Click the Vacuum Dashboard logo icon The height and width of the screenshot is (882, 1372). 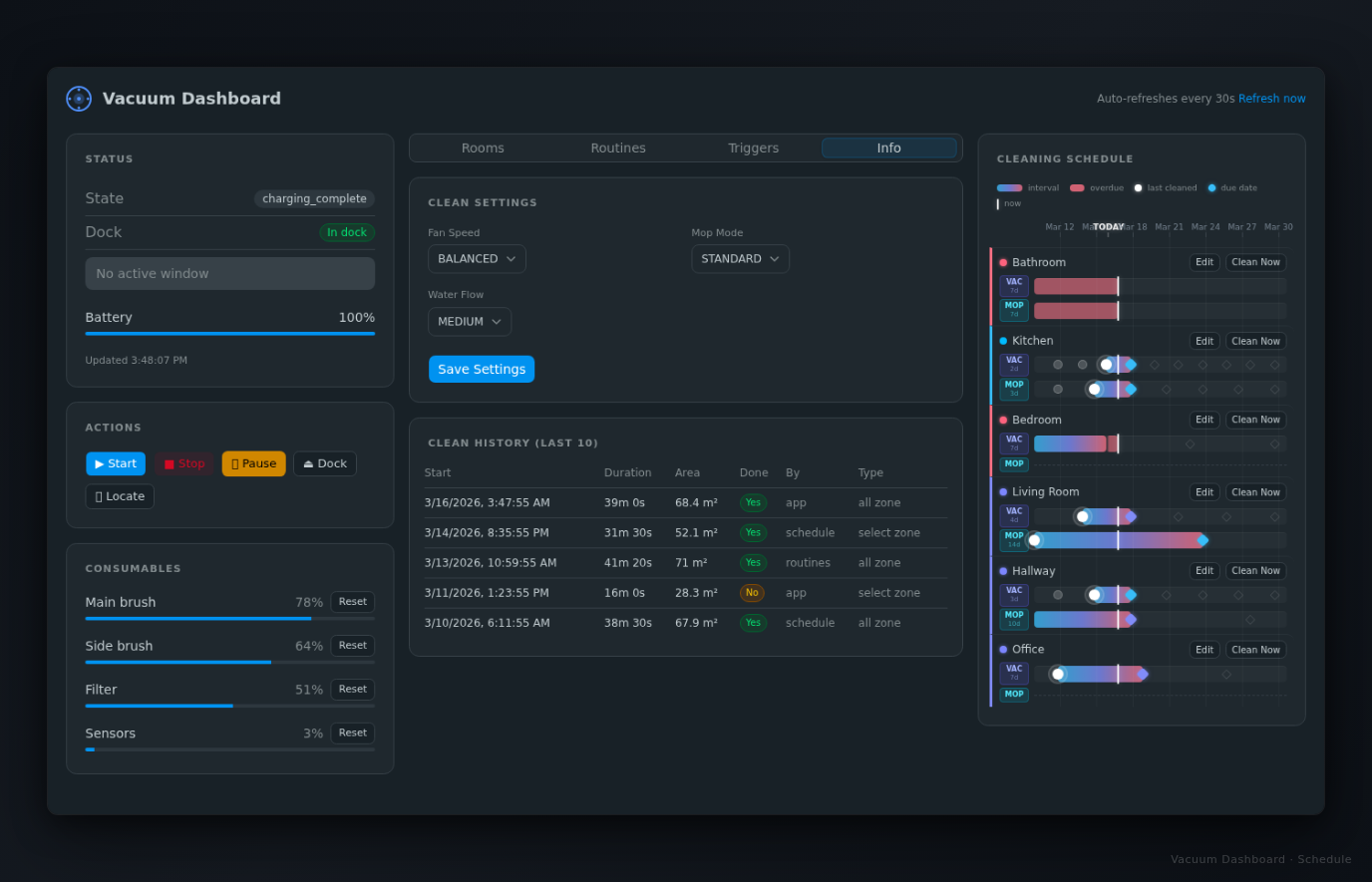[79, 98]
